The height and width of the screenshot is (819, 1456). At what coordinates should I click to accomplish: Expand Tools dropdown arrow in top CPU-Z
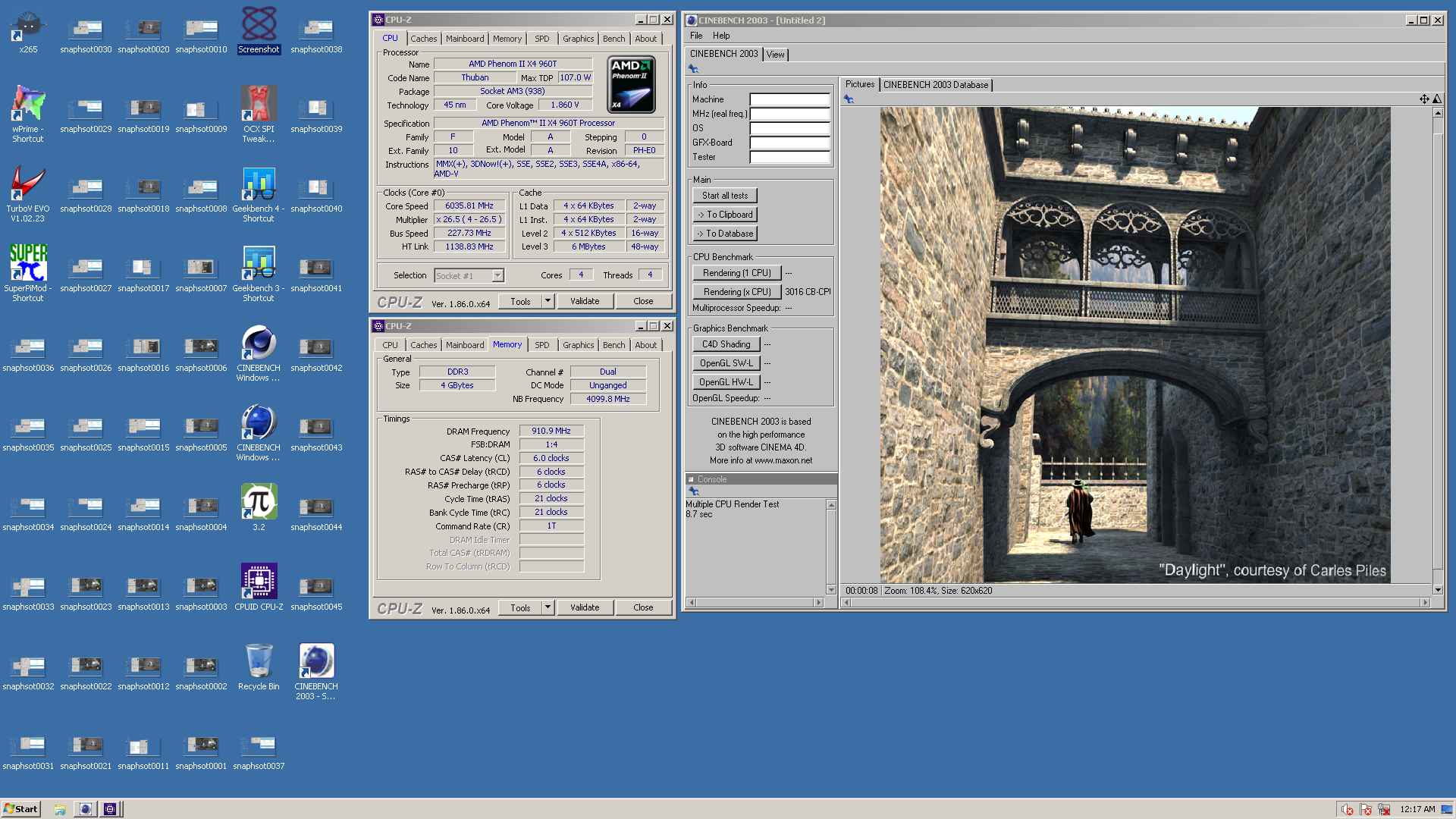click(548, 301)
